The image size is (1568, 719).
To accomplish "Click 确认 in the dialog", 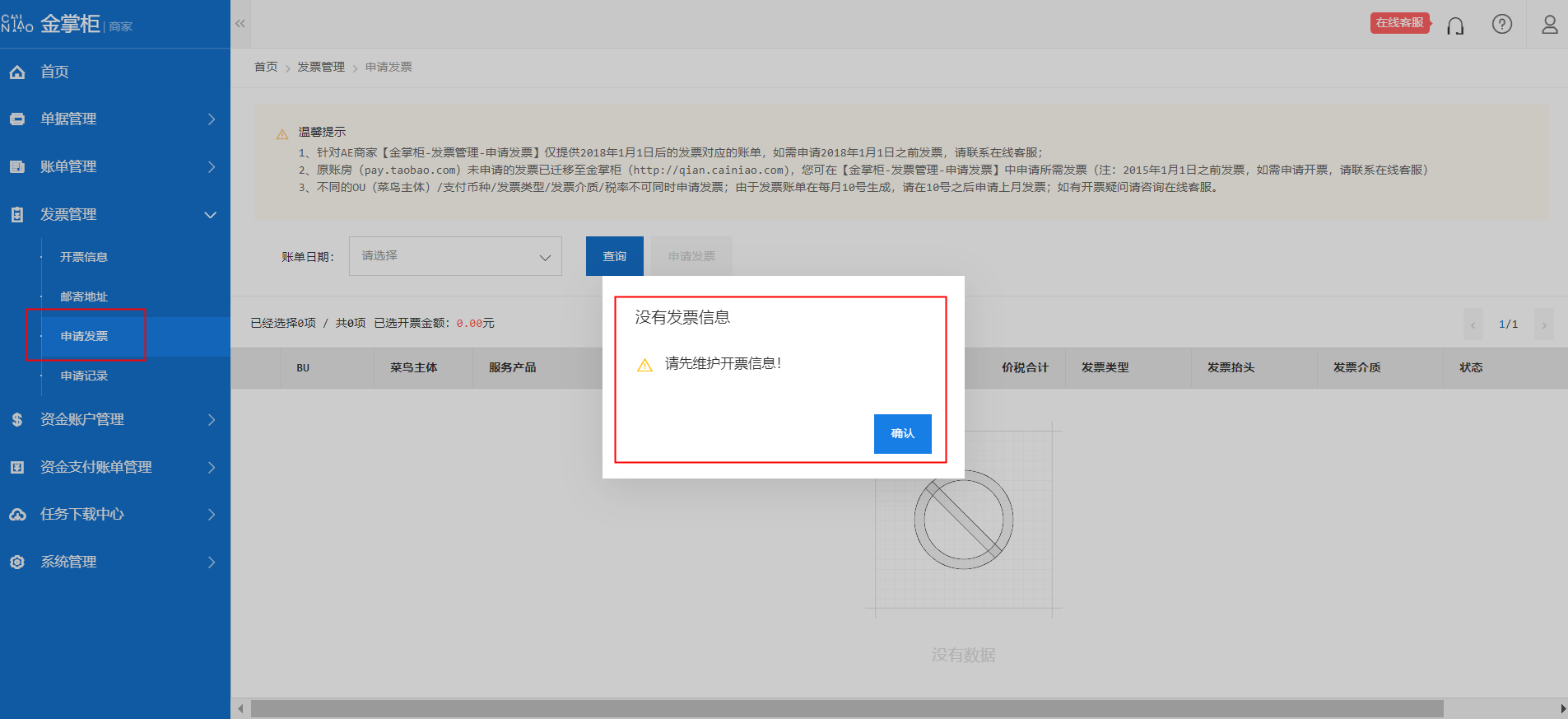I will (x=903, y=433).
